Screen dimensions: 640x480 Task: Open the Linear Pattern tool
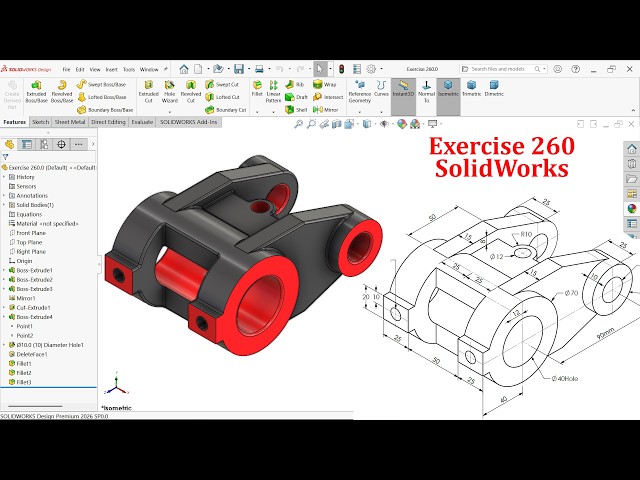(x=273, y=91)
